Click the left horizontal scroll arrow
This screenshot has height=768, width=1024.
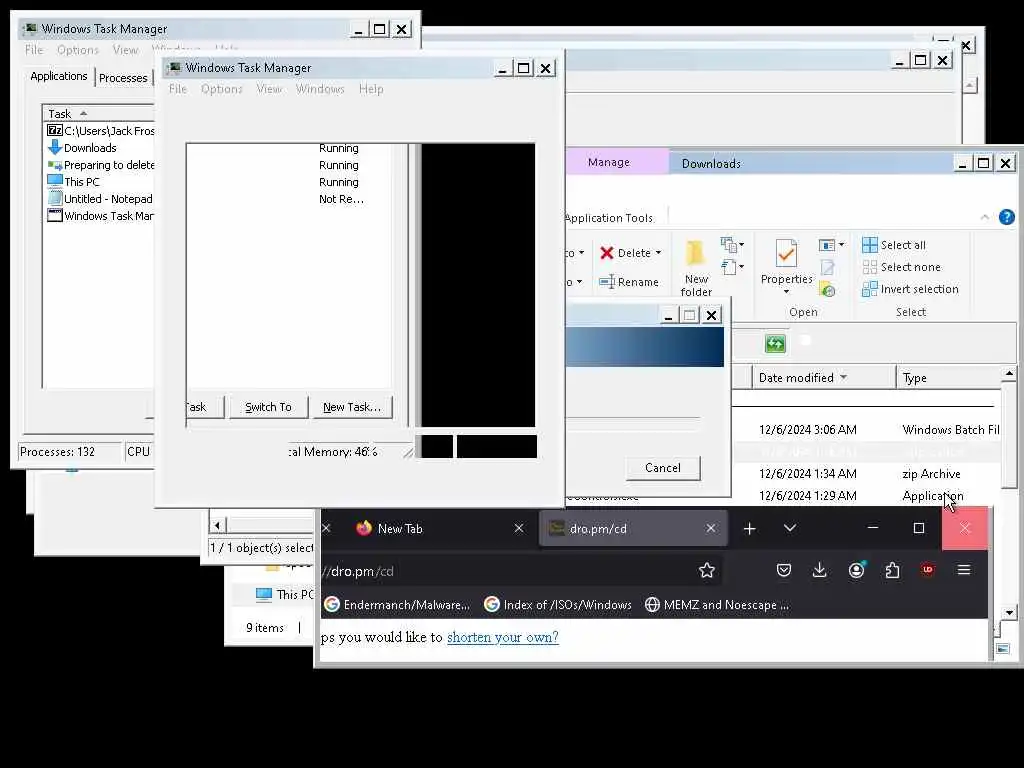click(217, 525)
